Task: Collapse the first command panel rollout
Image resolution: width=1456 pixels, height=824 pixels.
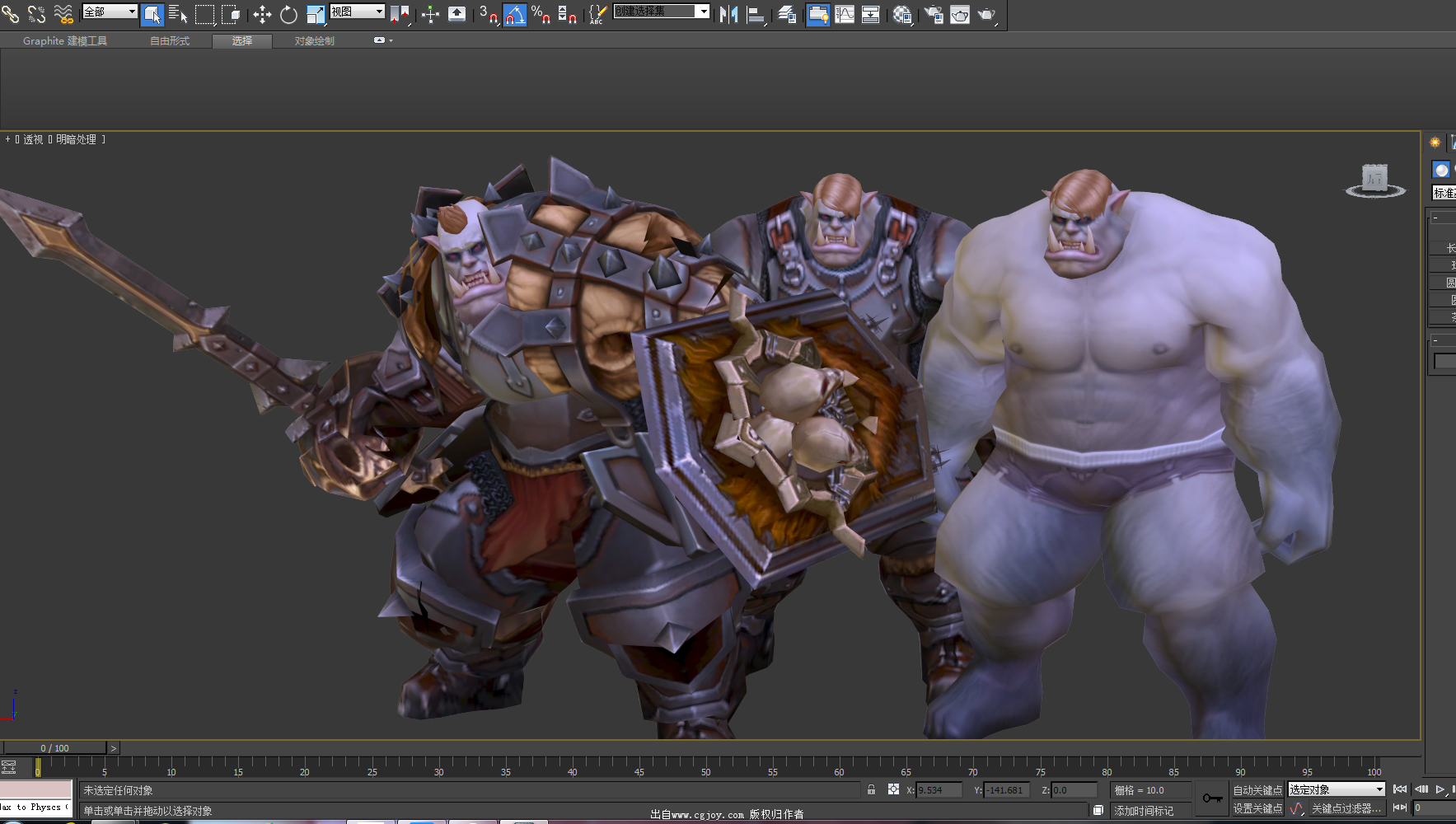Action: pyautogui.click(x=1442, y=218)
